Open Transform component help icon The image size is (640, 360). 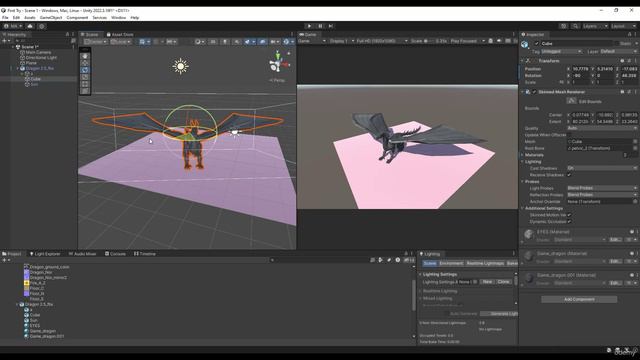click(x=622, y=61)
